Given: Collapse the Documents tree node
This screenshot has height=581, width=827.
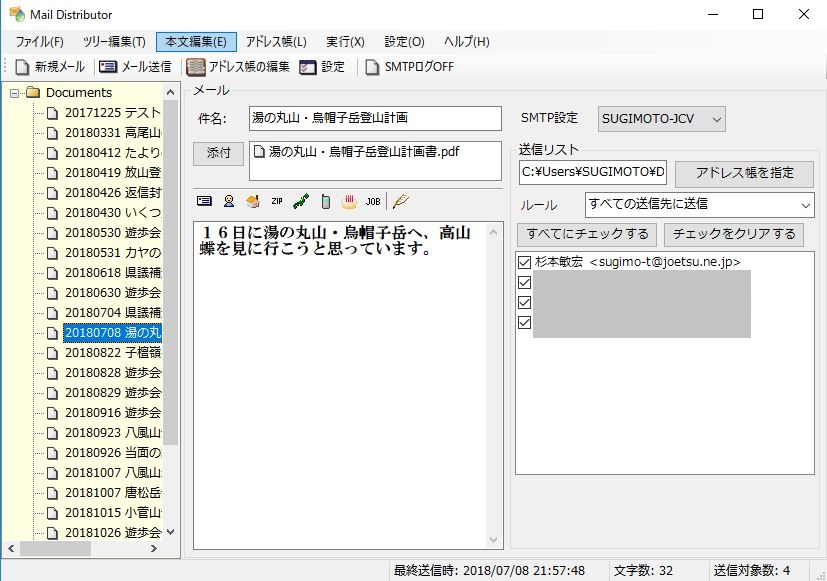Looking at the screenshot, I should (14, 93).
